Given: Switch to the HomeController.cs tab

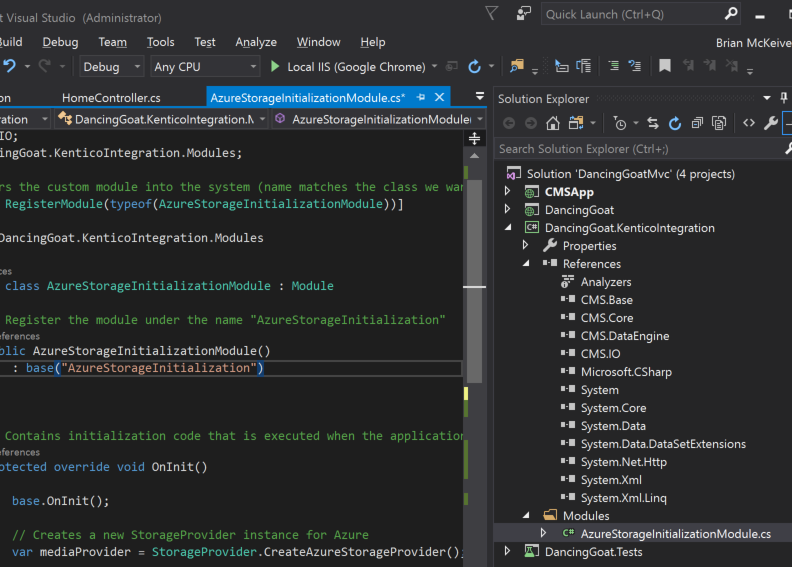Looking at the screenshot, I should coord(111,97).
